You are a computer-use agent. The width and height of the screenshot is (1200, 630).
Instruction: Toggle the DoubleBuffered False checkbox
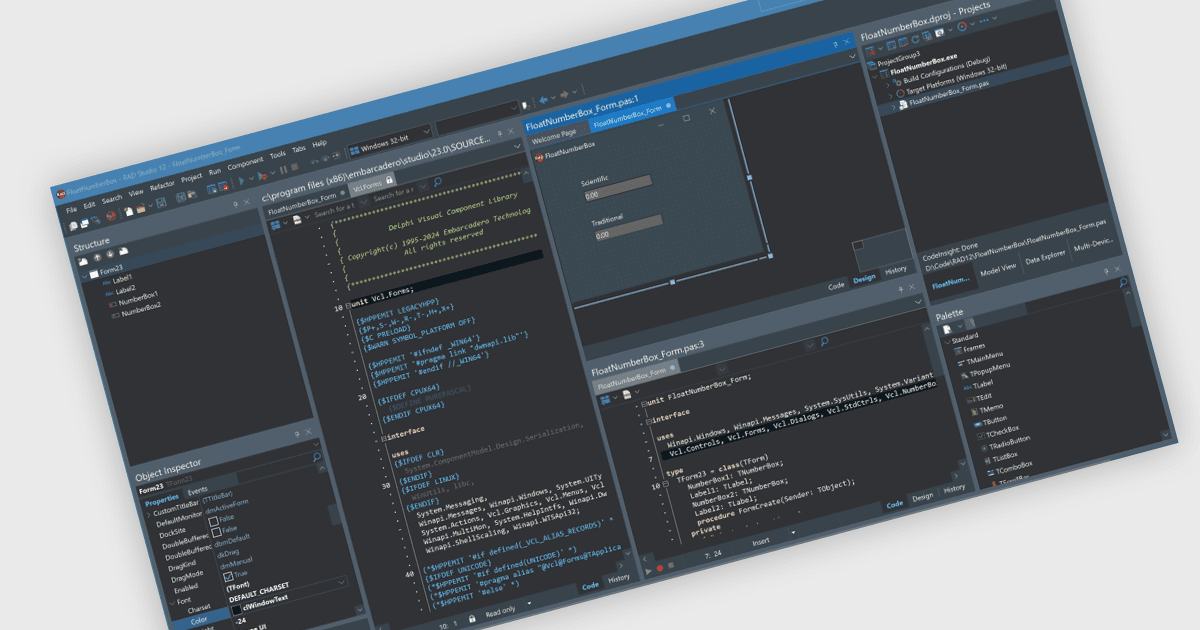(217, 534)
